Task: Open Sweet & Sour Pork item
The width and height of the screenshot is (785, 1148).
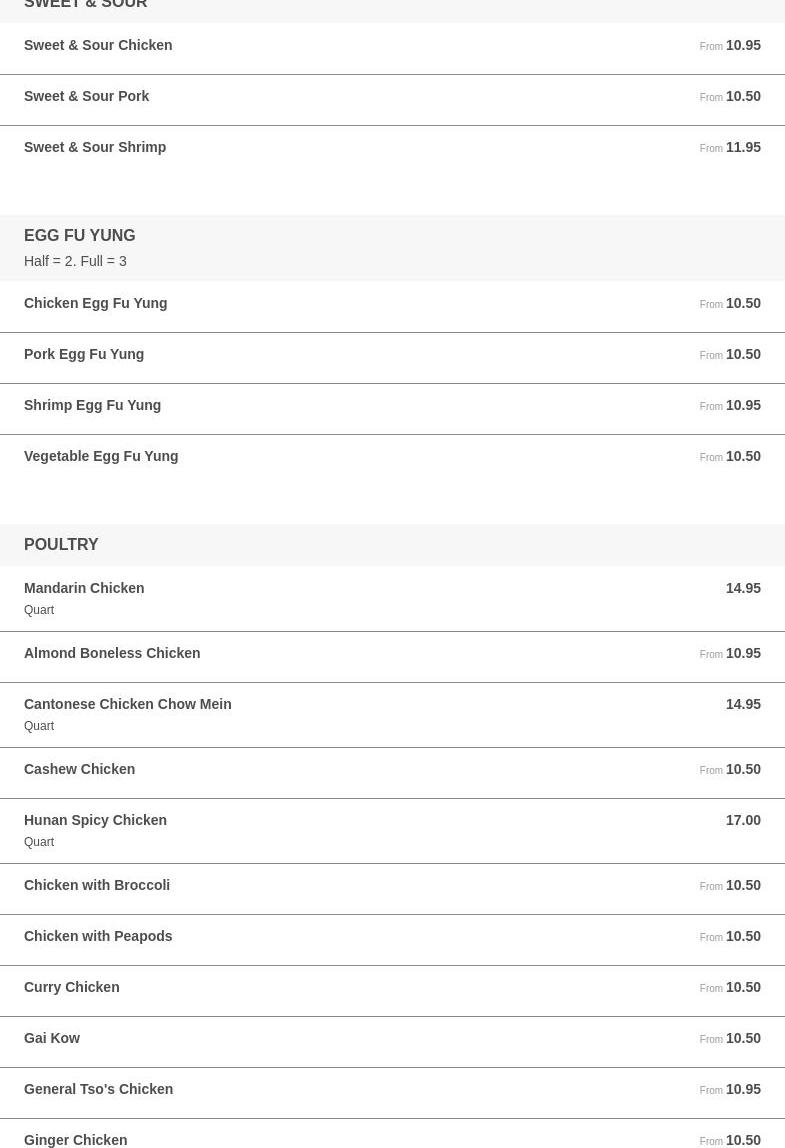Action: [392, 100]
